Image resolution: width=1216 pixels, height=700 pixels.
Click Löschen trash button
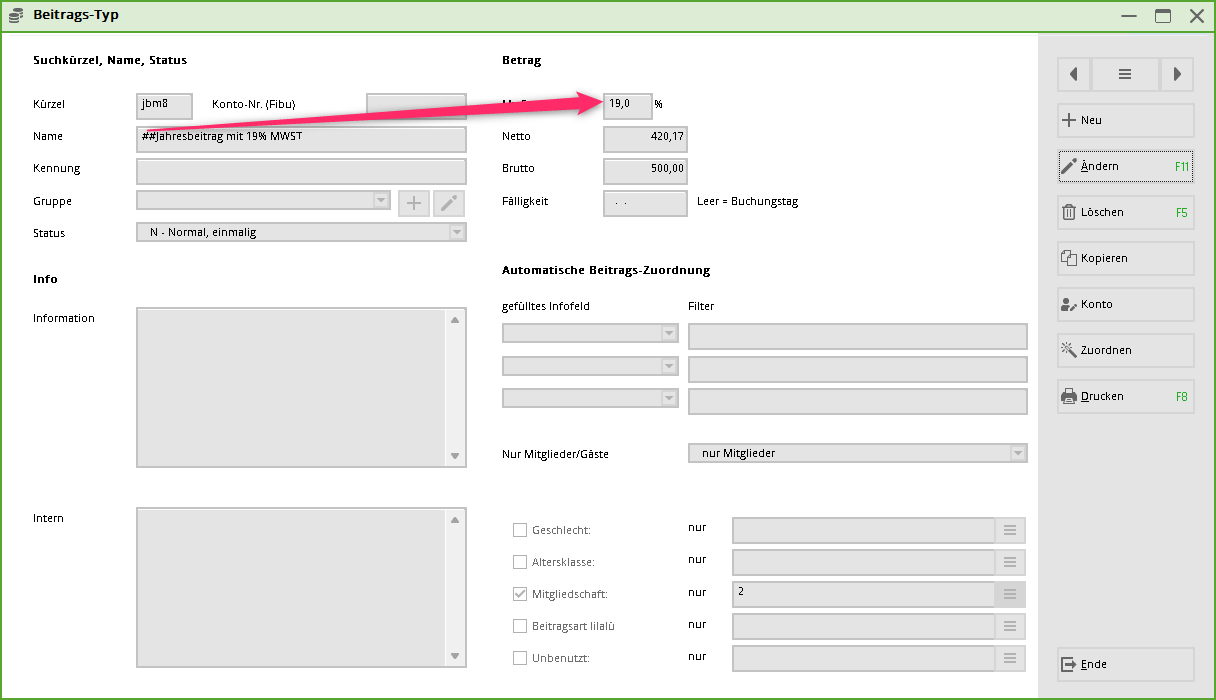[x=1125, y=212]
